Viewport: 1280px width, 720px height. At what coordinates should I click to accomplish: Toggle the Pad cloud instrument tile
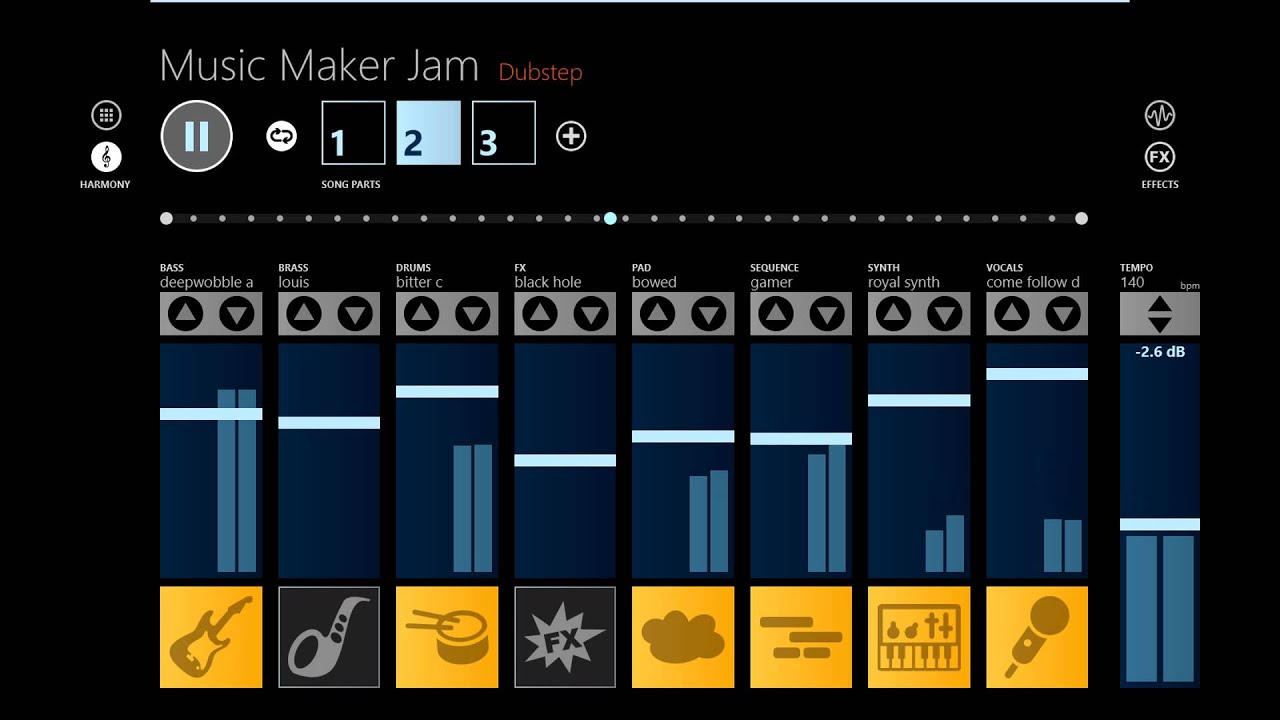pos(683,637)
